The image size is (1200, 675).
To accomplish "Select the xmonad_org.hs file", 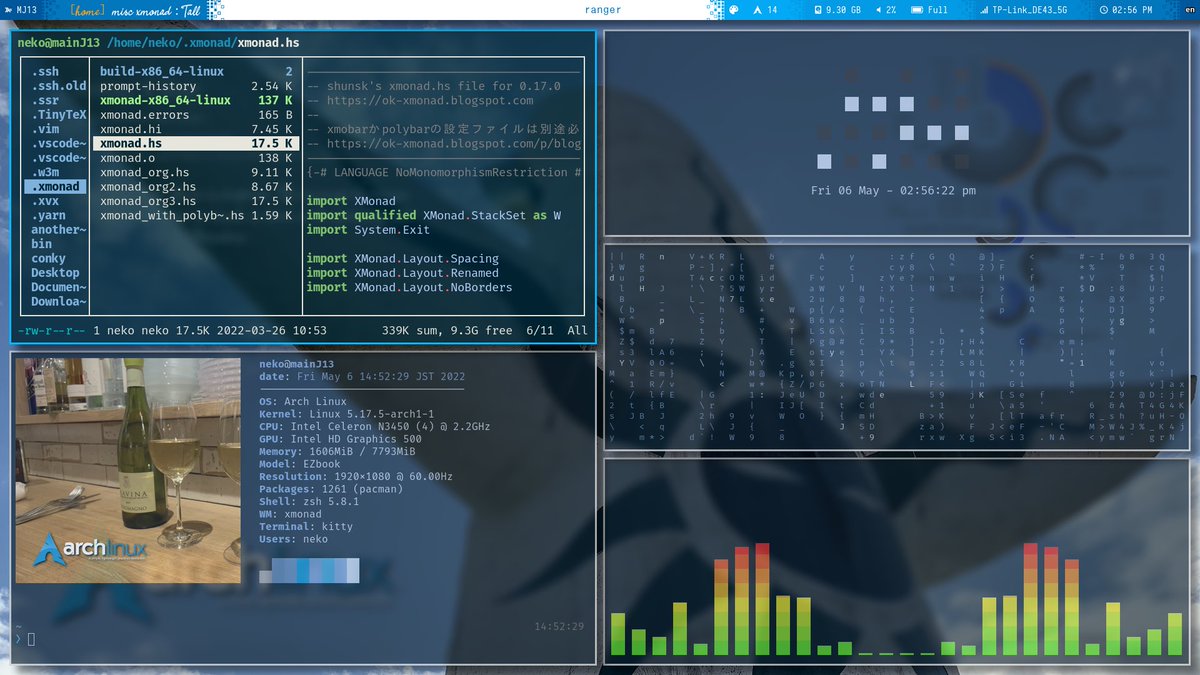I will (x=196, y=172).
